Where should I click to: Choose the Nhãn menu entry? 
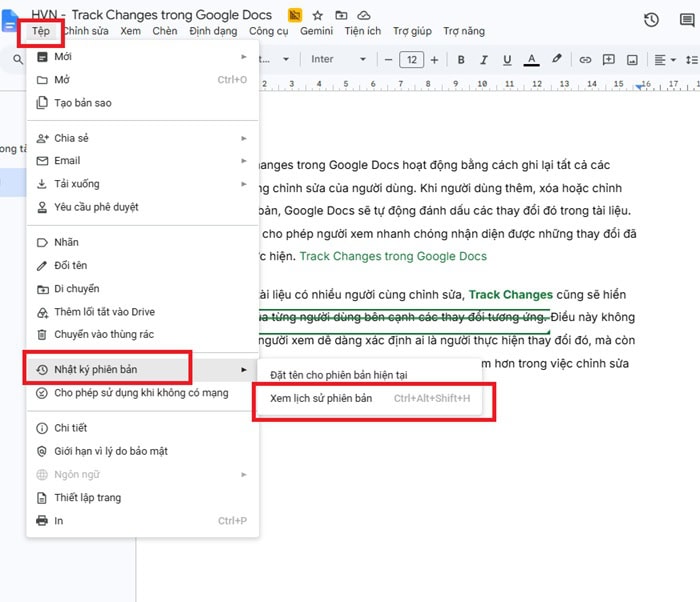[x=142, y=242]
